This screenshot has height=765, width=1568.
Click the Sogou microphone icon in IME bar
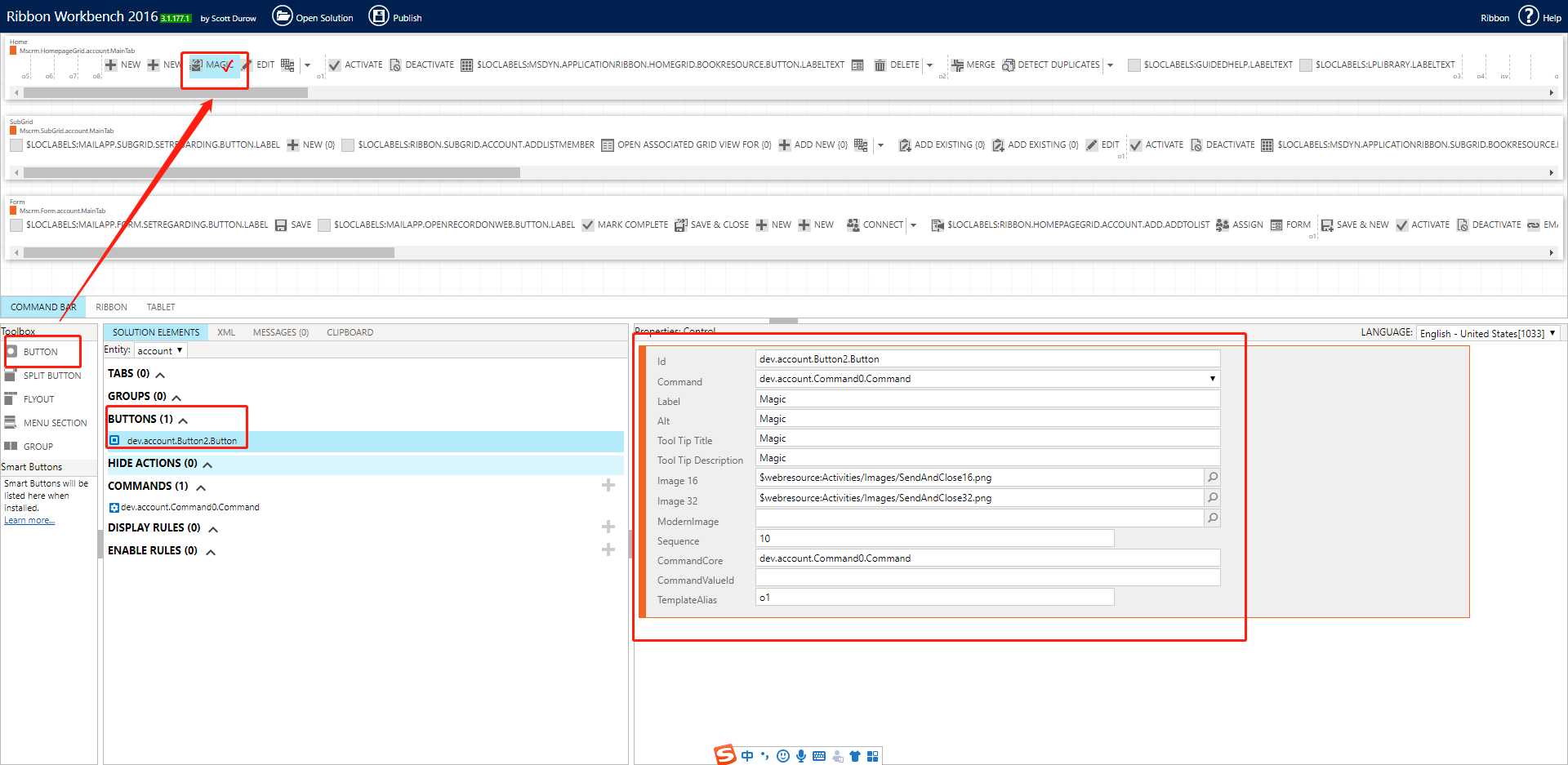(801, 756)
